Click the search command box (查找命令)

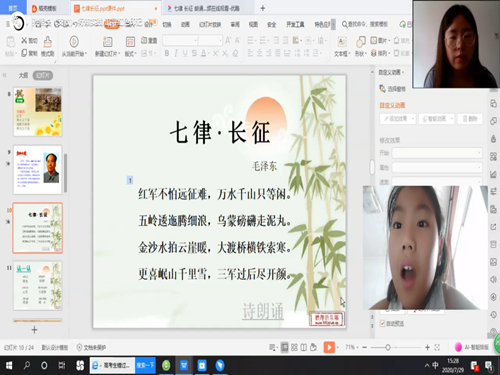[x=365, y=24]
